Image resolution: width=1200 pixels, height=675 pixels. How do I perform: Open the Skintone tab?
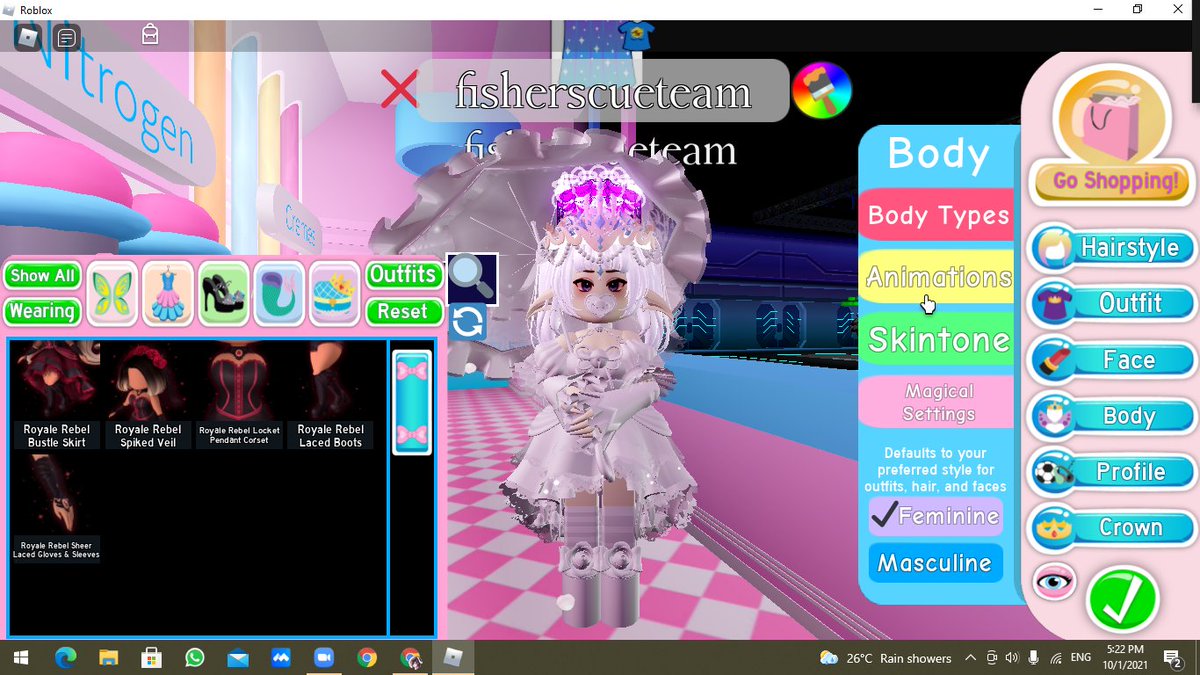point(937,340)
